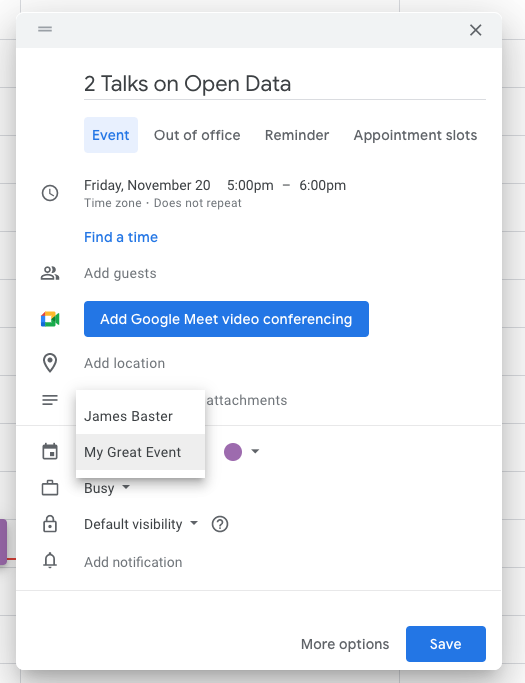Choose My Great Event calendar option

point(140,452)
